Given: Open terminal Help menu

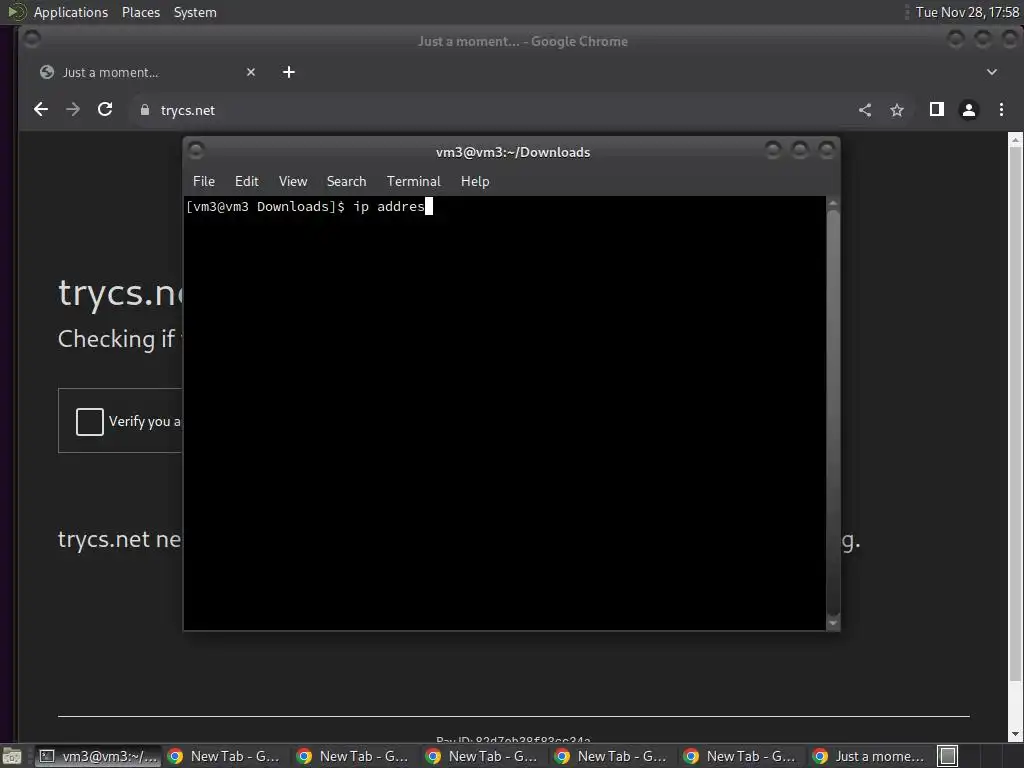Looking at the screenshot, I should point(475,181).
